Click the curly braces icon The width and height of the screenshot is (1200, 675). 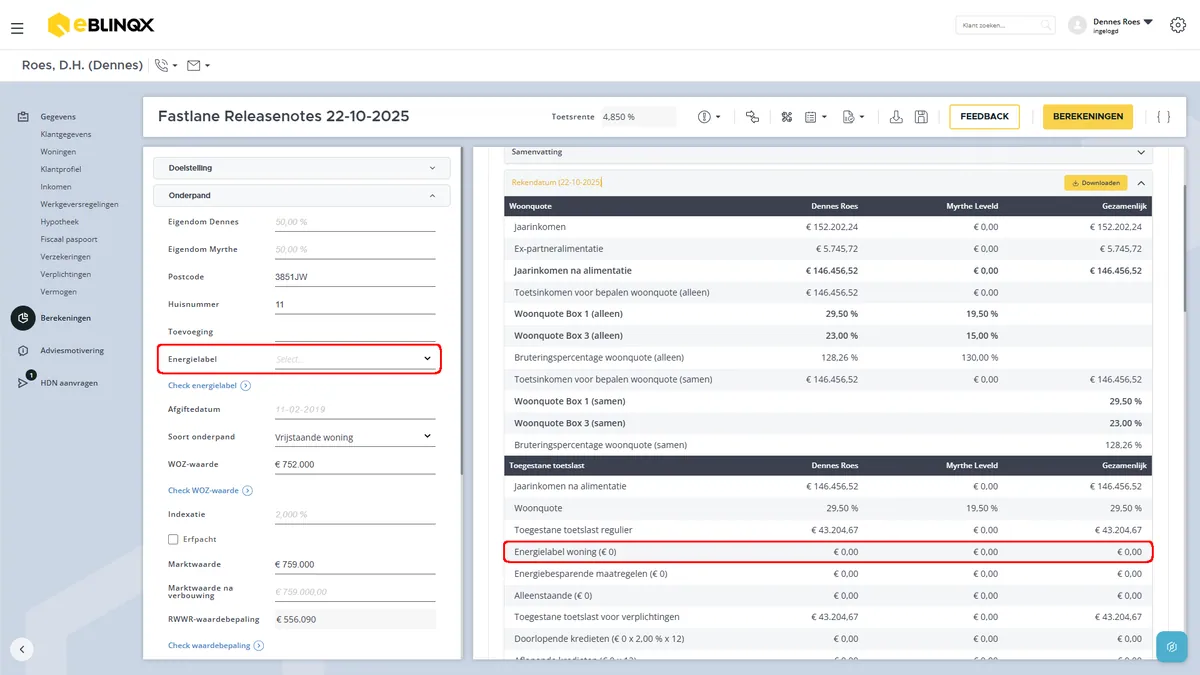pyautogui.click(x=1164, y=117)
